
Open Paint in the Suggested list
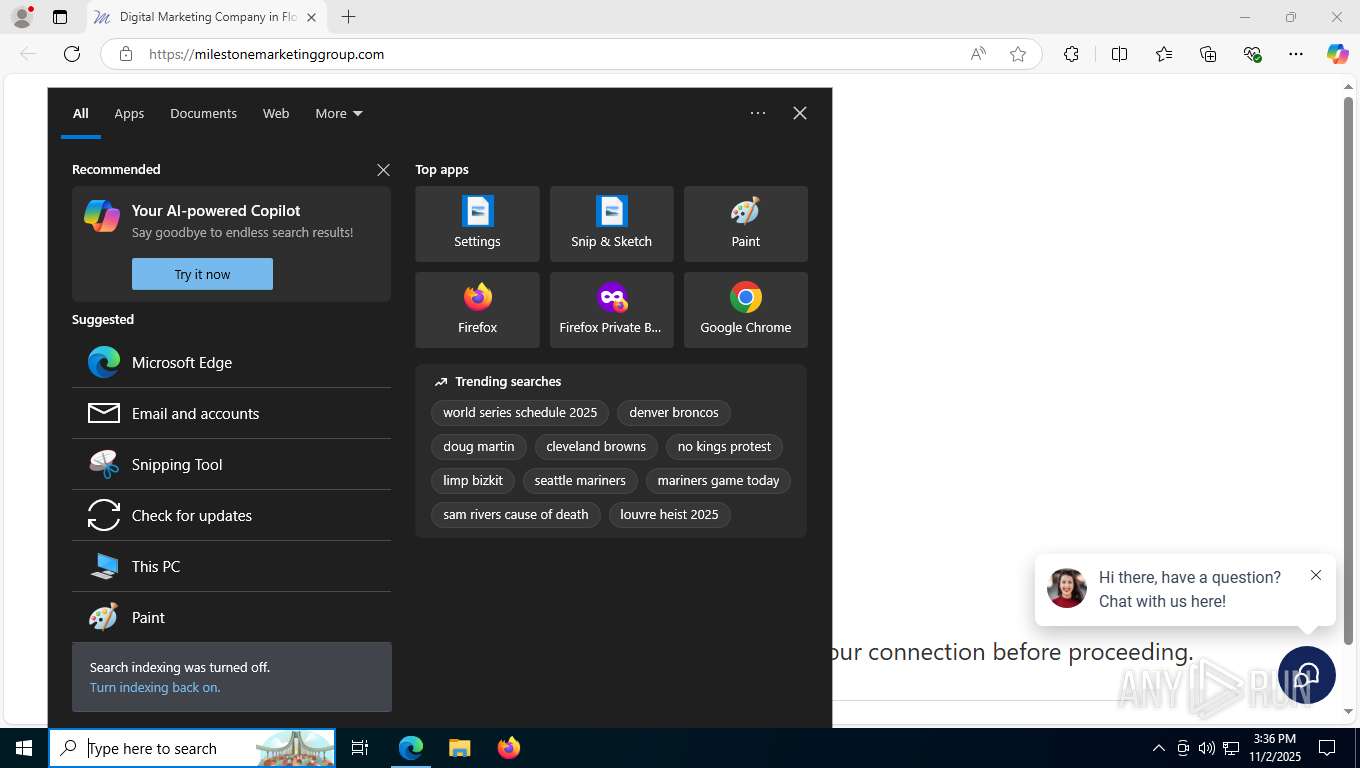click(231, 617)
